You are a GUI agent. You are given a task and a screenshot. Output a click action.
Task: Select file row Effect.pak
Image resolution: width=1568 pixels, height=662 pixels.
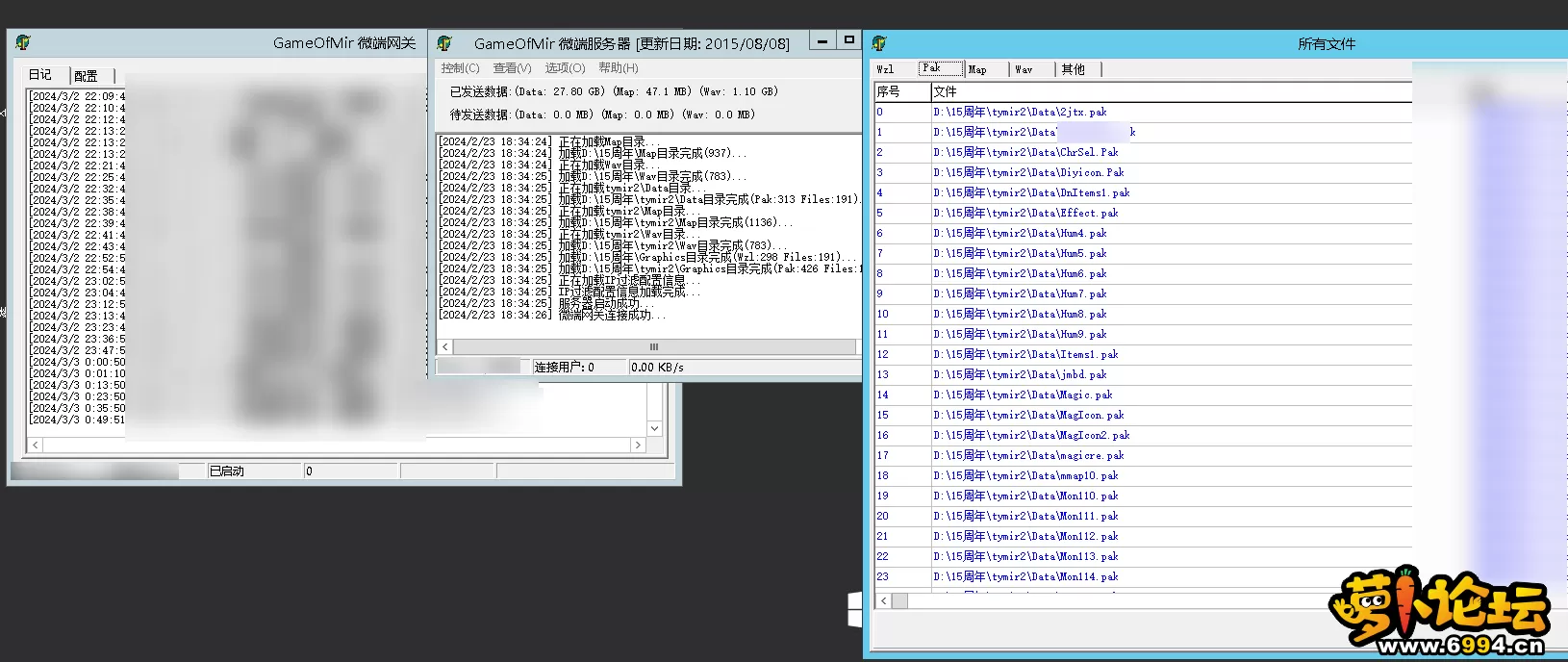tap(1143, 213)
